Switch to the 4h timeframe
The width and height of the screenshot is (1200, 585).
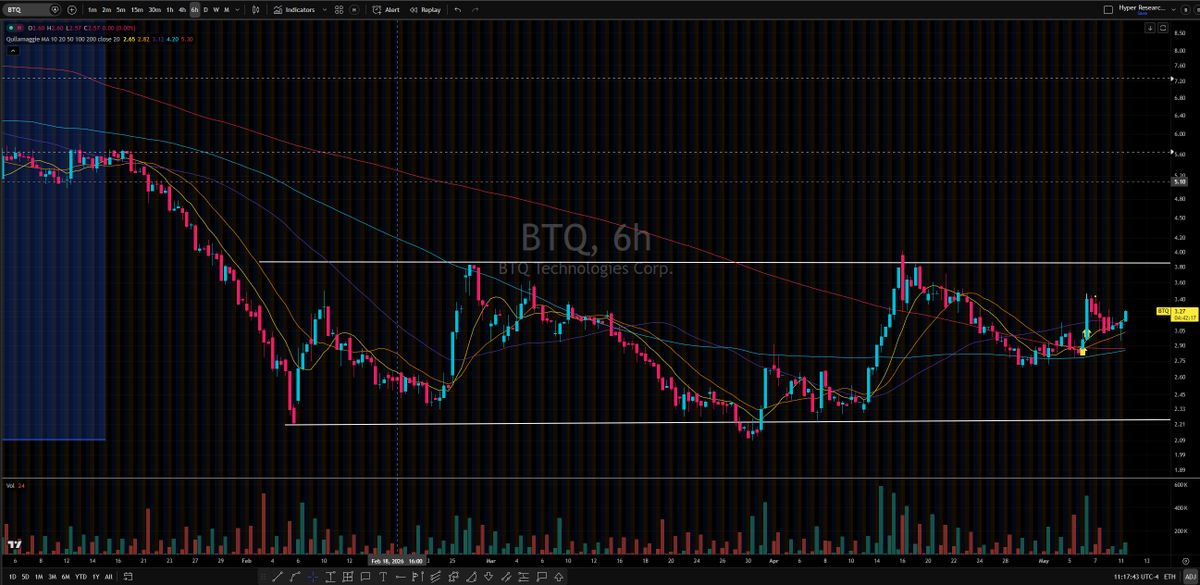point(182,9)
